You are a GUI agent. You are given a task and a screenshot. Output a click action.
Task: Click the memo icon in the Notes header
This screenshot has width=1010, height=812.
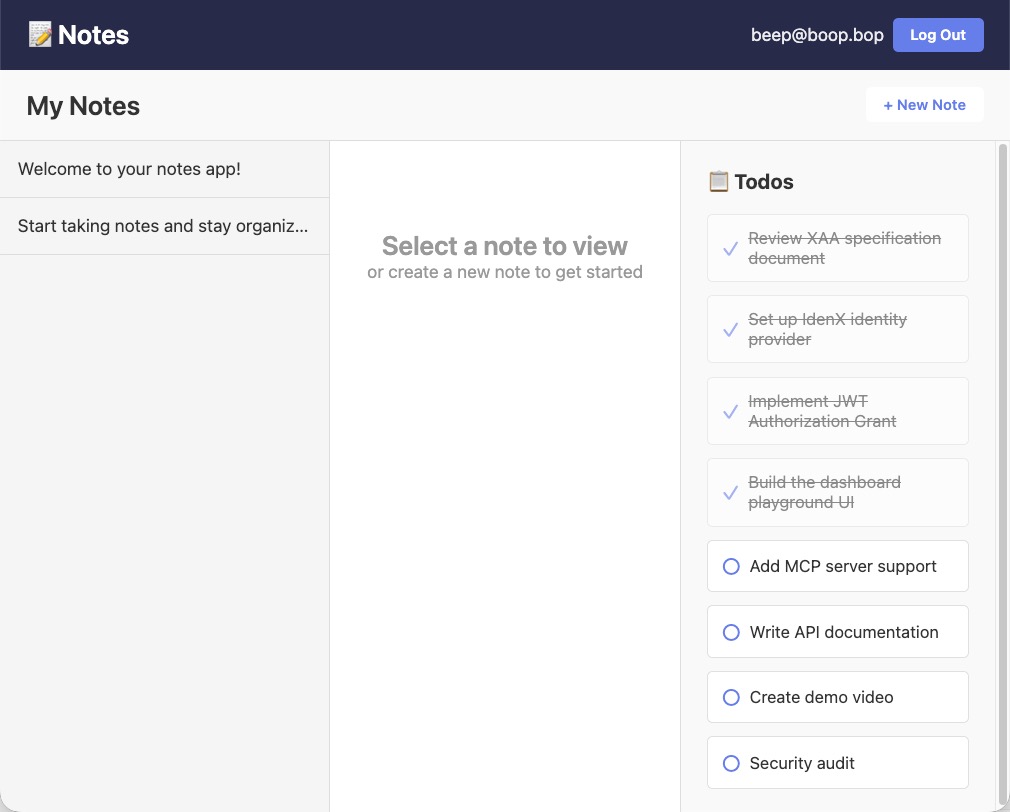pos(41,34)
